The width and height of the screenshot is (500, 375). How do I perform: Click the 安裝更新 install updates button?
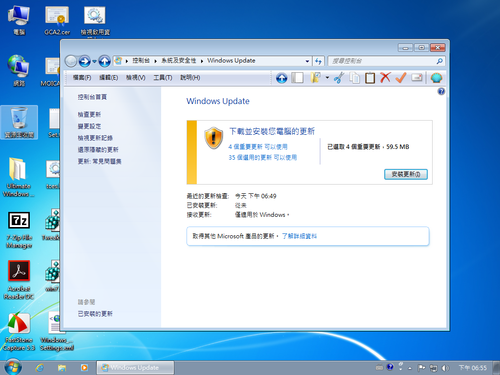[406, 174]
